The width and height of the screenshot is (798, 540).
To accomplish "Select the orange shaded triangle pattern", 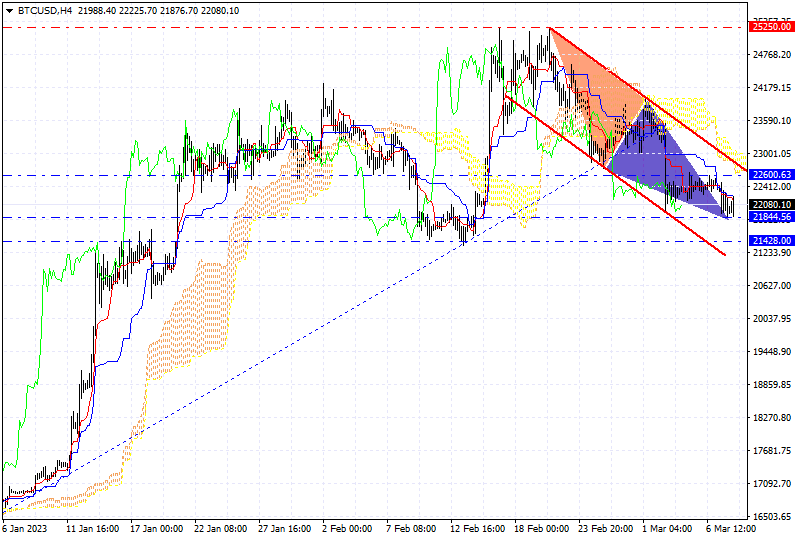I will [600, 97].
